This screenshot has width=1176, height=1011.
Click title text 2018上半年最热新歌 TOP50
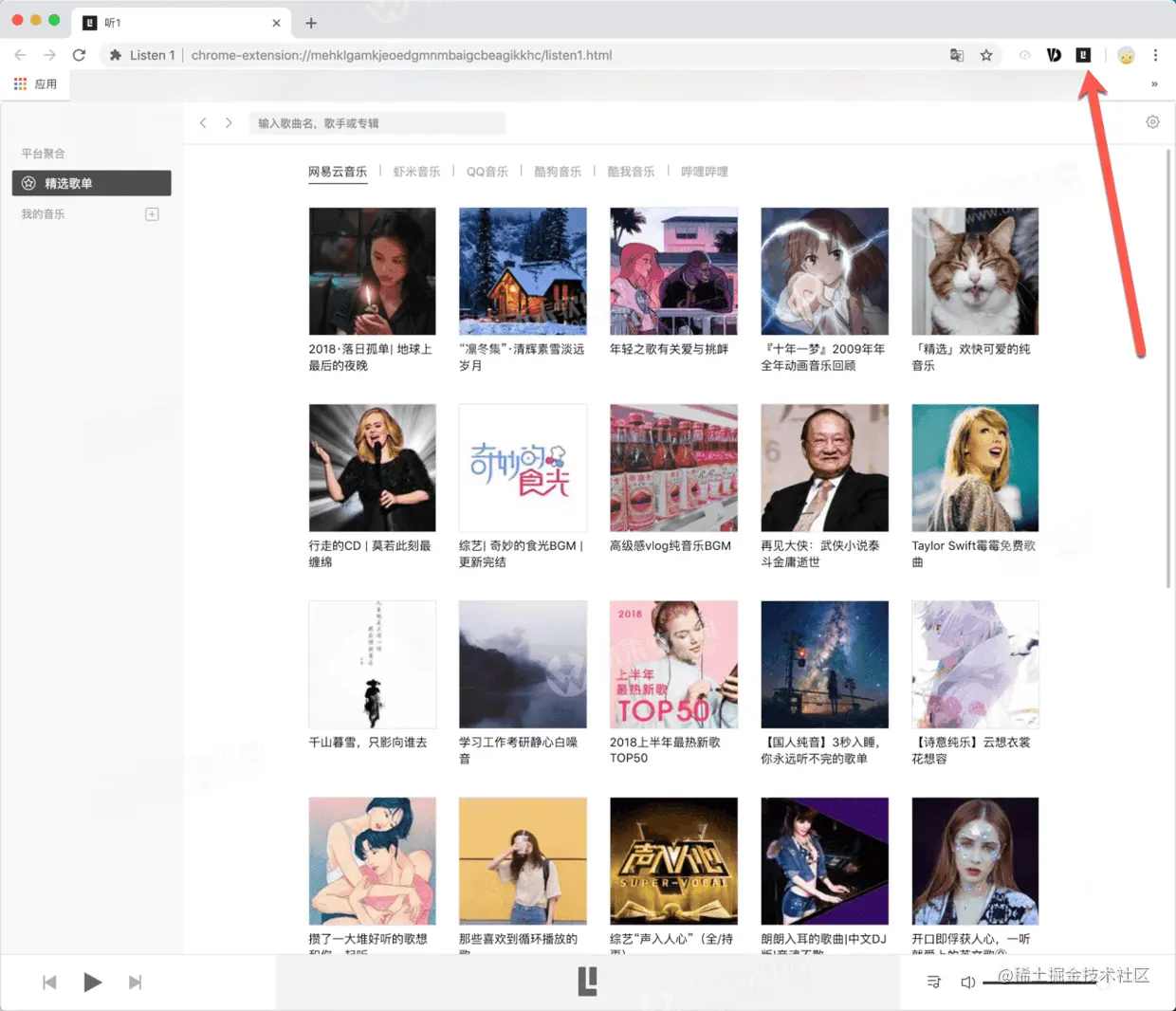pyautogui.click(x=665, y=750)
